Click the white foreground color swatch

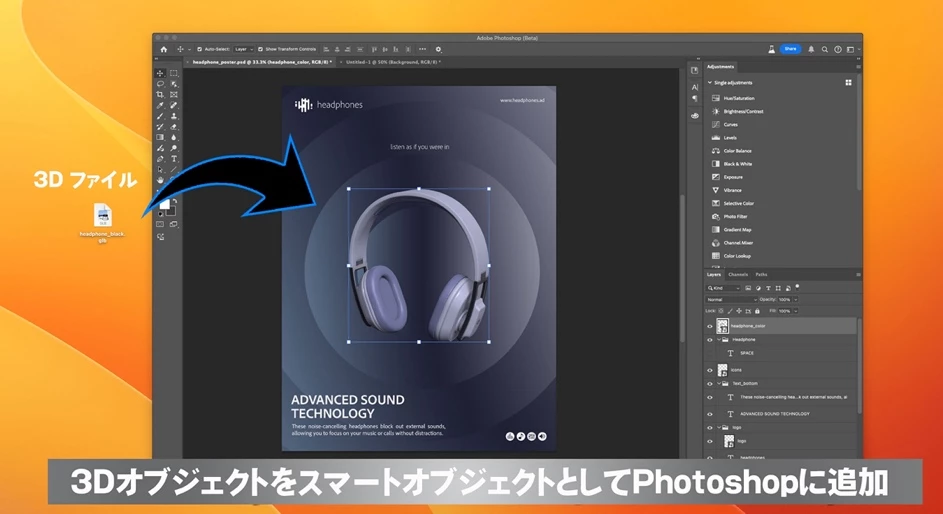click(163, 206)
